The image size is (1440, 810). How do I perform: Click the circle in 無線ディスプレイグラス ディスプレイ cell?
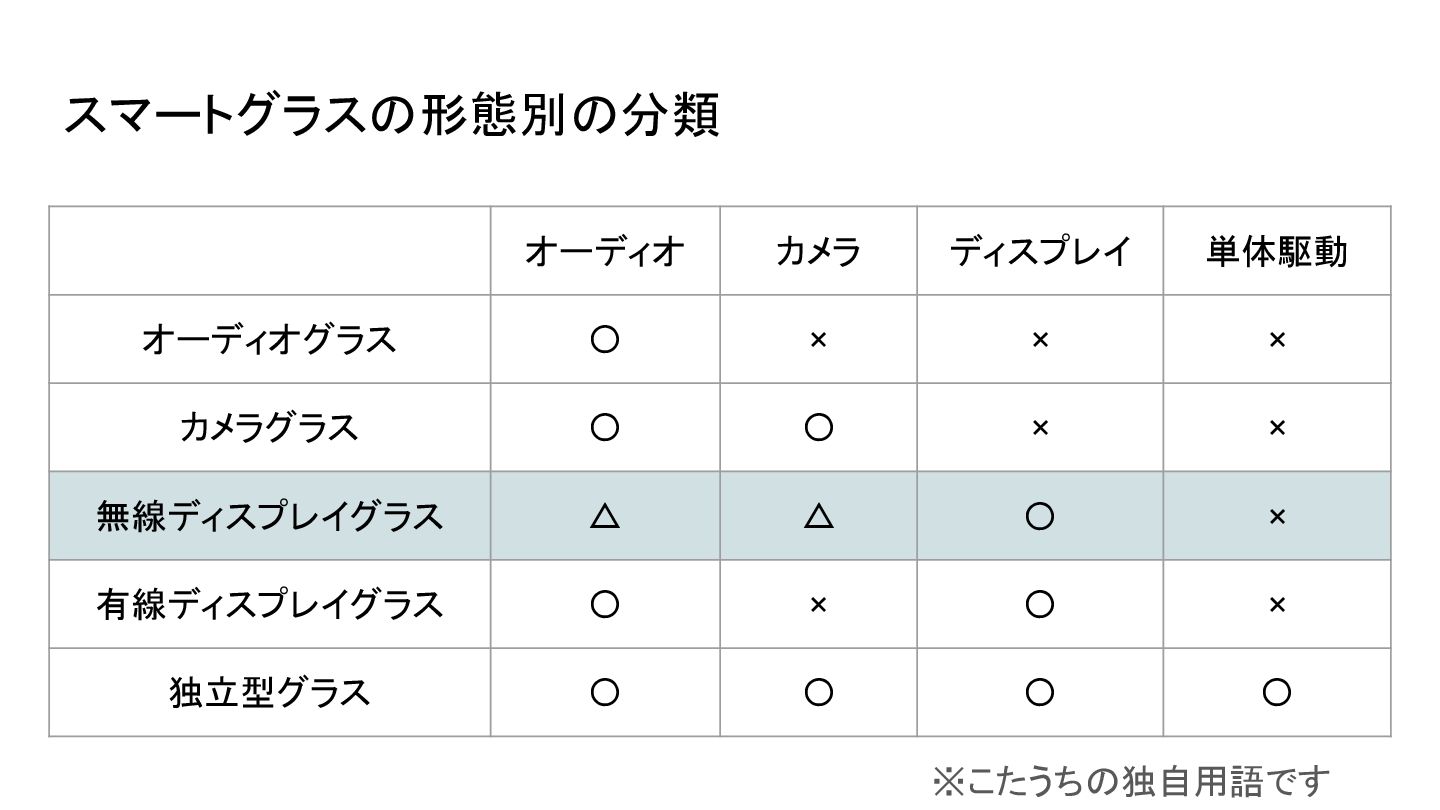(x=1040, y=516)
